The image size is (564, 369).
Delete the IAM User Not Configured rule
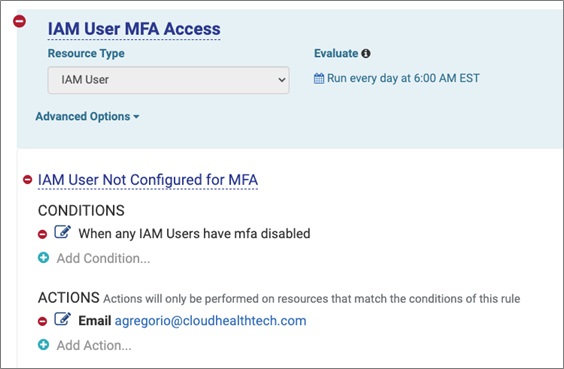click(27, 179)
